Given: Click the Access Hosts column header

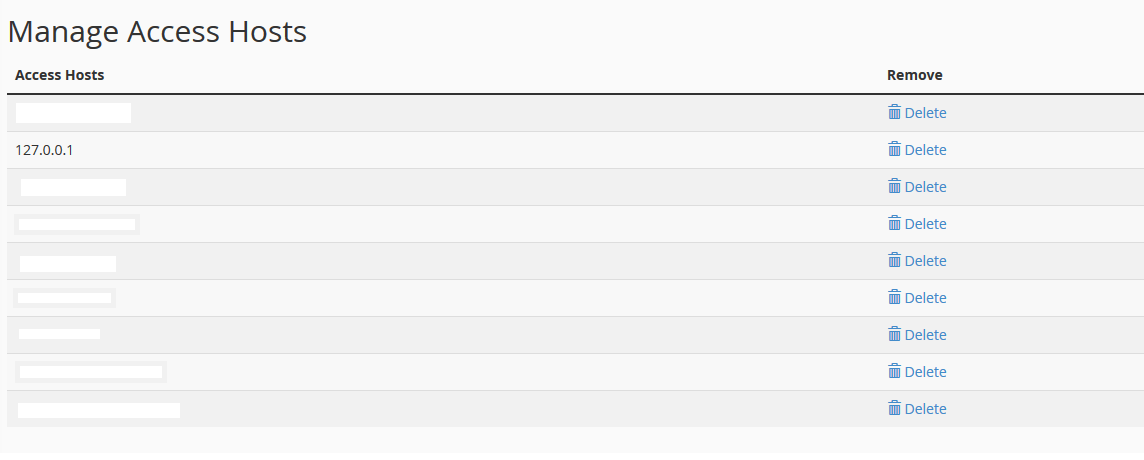Looking at the screenshot, I should [x=60, y=75].
